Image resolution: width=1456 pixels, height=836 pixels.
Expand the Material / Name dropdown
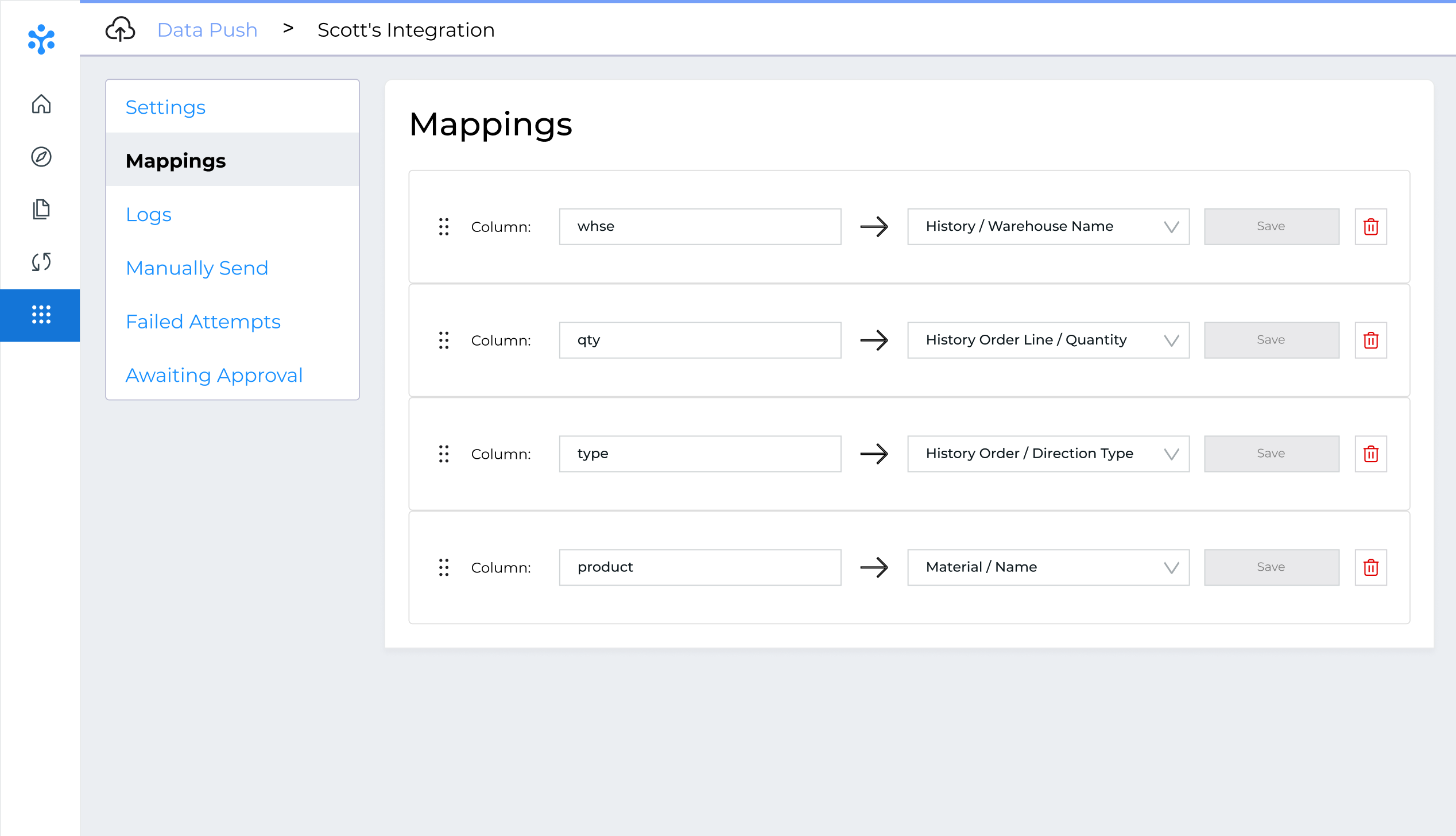(x=1172, y=567)
